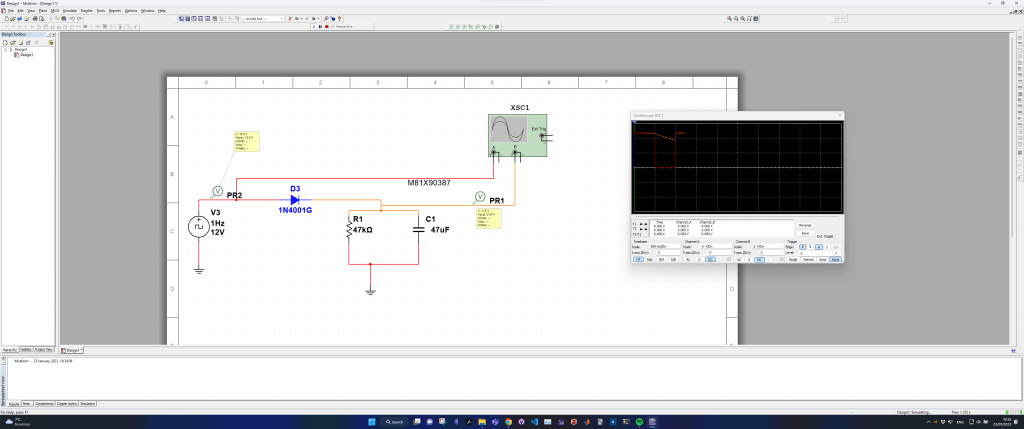Switch to the Simulation spreadsheet tab
1024x429 pixels.
[x=88, y=404]
